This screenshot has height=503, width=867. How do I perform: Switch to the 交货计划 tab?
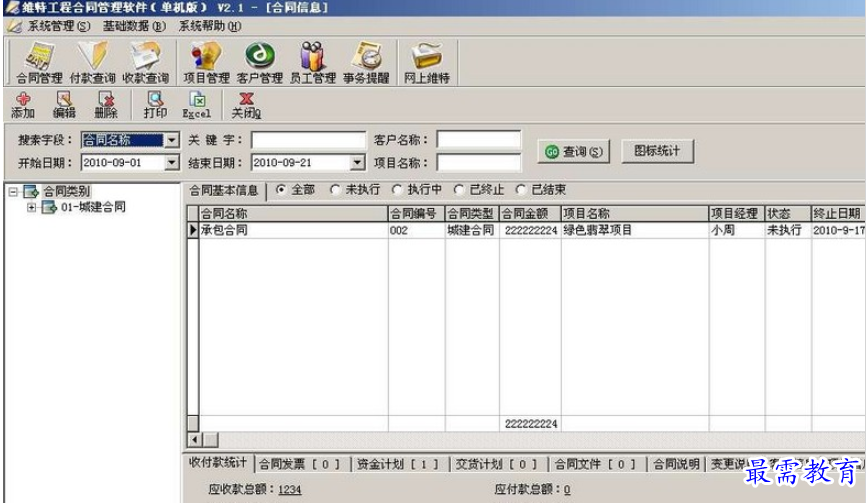[497, 464]
